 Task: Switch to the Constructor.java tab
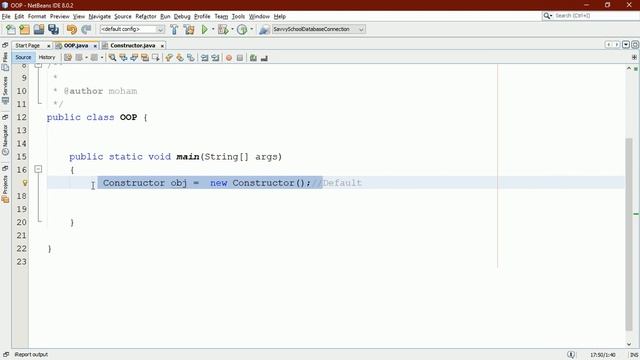[x=133, y=46]
